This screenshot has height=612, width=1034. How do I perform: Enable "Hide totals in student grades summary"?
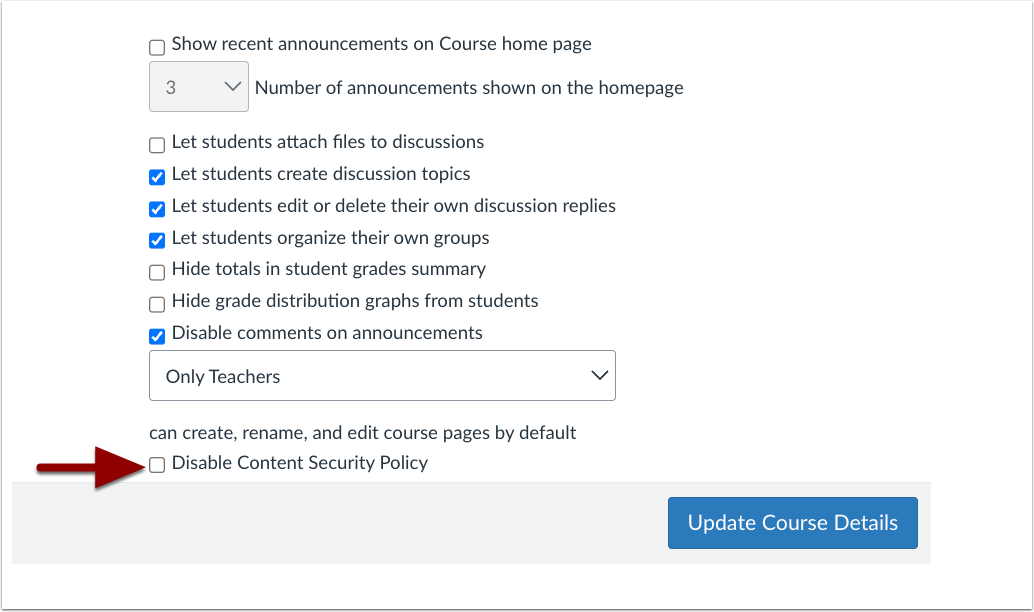click(x=156, y=272)
